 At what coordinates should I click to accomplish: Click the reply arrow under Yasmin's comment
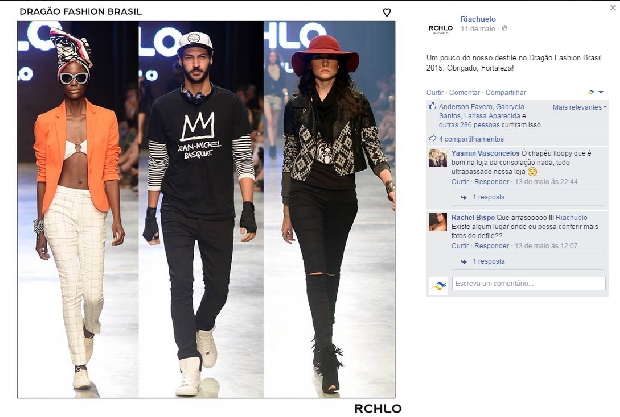tap(463, 197)
